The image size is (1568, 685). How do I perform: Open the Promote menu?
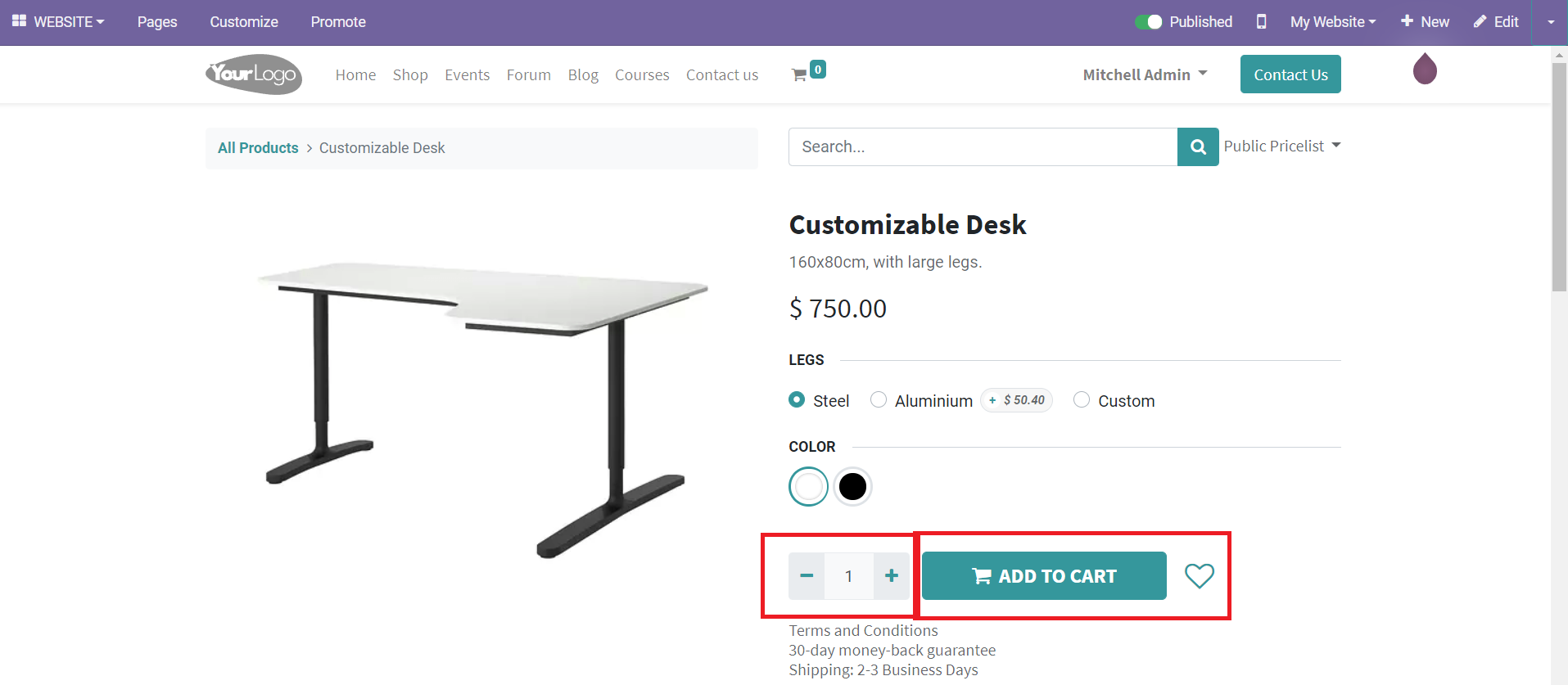click(x=337, y=22)
